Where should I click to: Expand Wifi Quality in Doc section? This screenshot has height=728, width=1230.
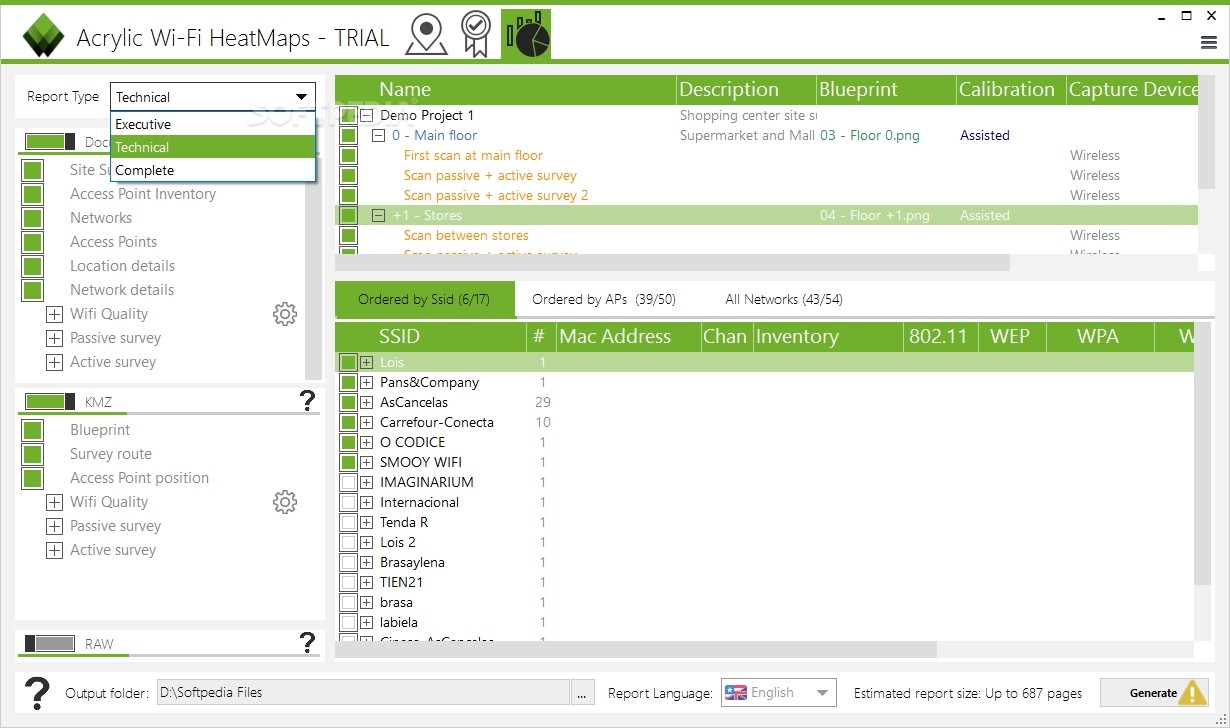tap(54, 314)
